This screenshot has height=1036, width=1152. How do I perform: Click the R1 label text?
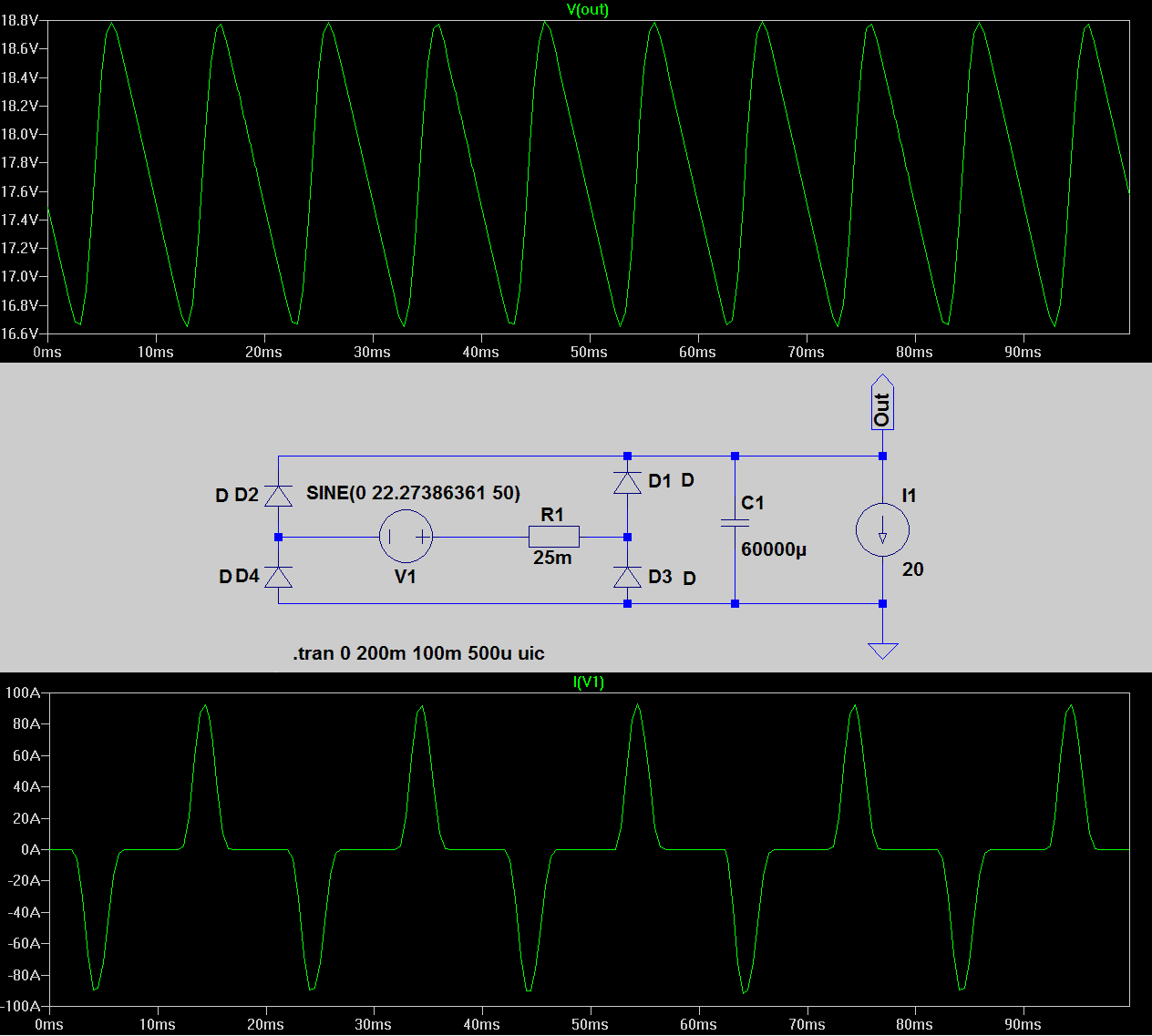(x=552, y=515)
